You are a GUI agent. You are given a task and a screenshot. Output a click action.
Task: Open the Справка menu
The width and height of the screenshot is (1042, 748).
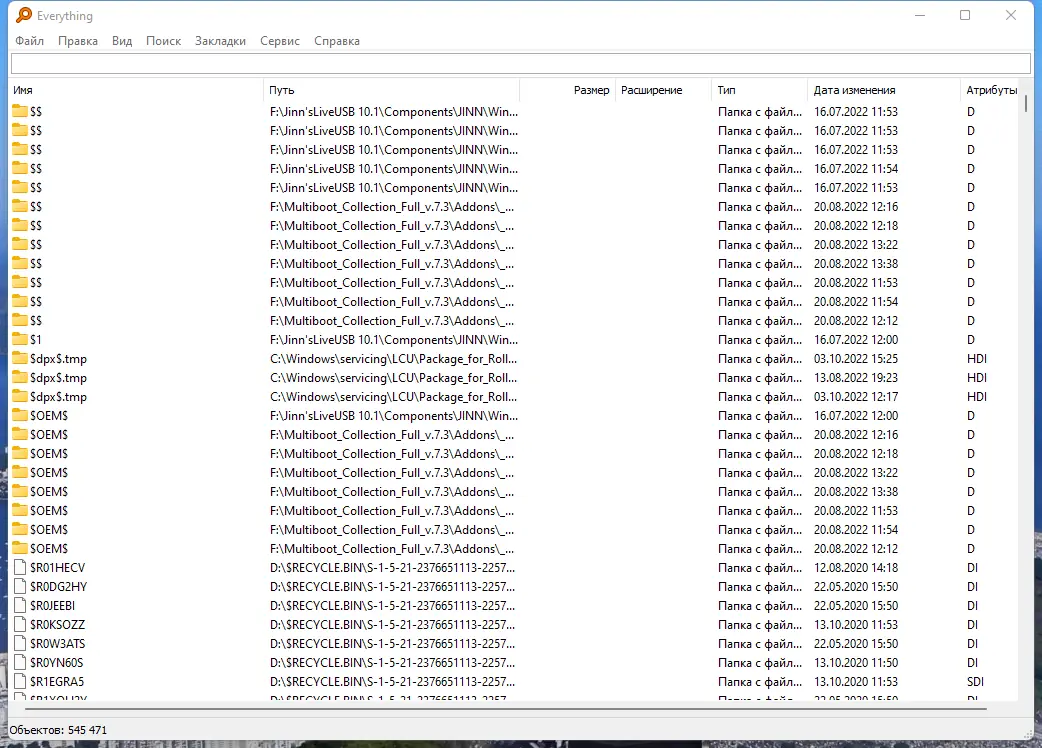coord(336,41)
